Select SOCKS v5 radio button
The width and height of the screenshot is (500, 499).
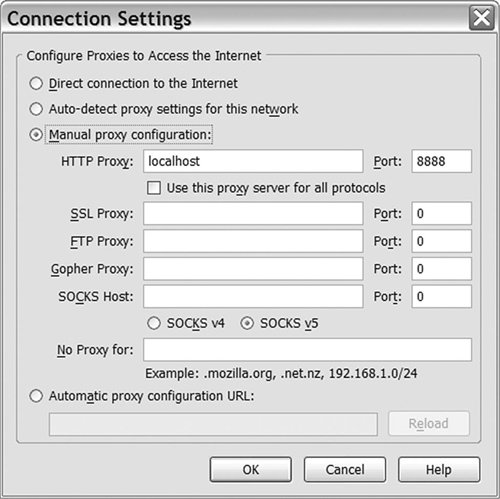[x=247, y=323]
